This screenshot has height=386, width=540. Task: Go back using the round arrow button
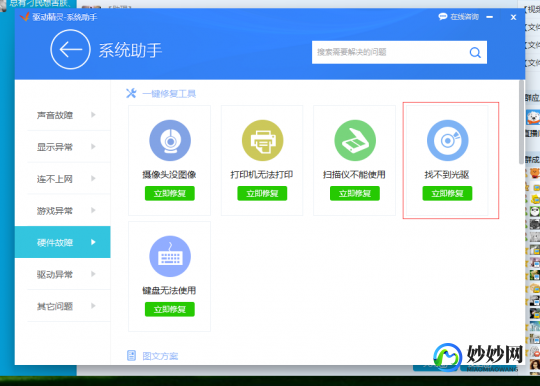(x=71, y=50)
